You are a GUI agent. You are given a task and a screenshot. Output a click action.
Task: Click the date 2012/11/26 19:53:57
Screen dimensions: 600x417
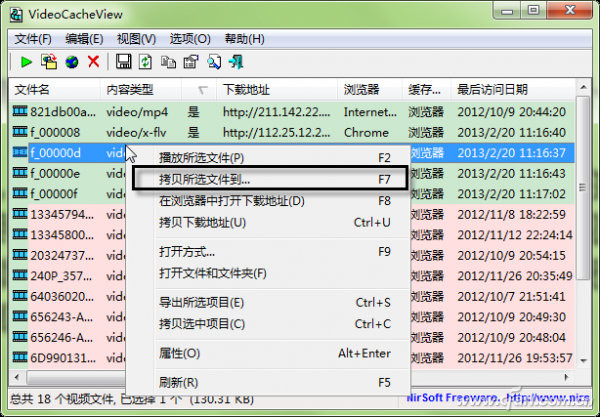point(515,358)
